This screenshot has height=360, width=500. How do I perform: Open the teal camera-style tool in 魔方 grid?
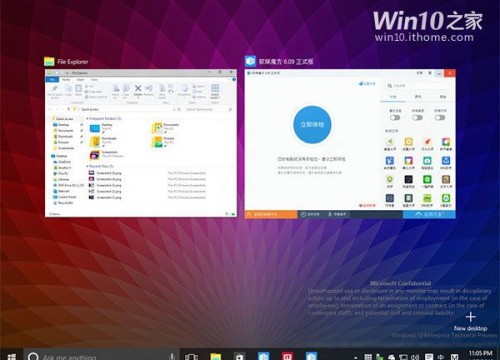[x=427, y=161]
